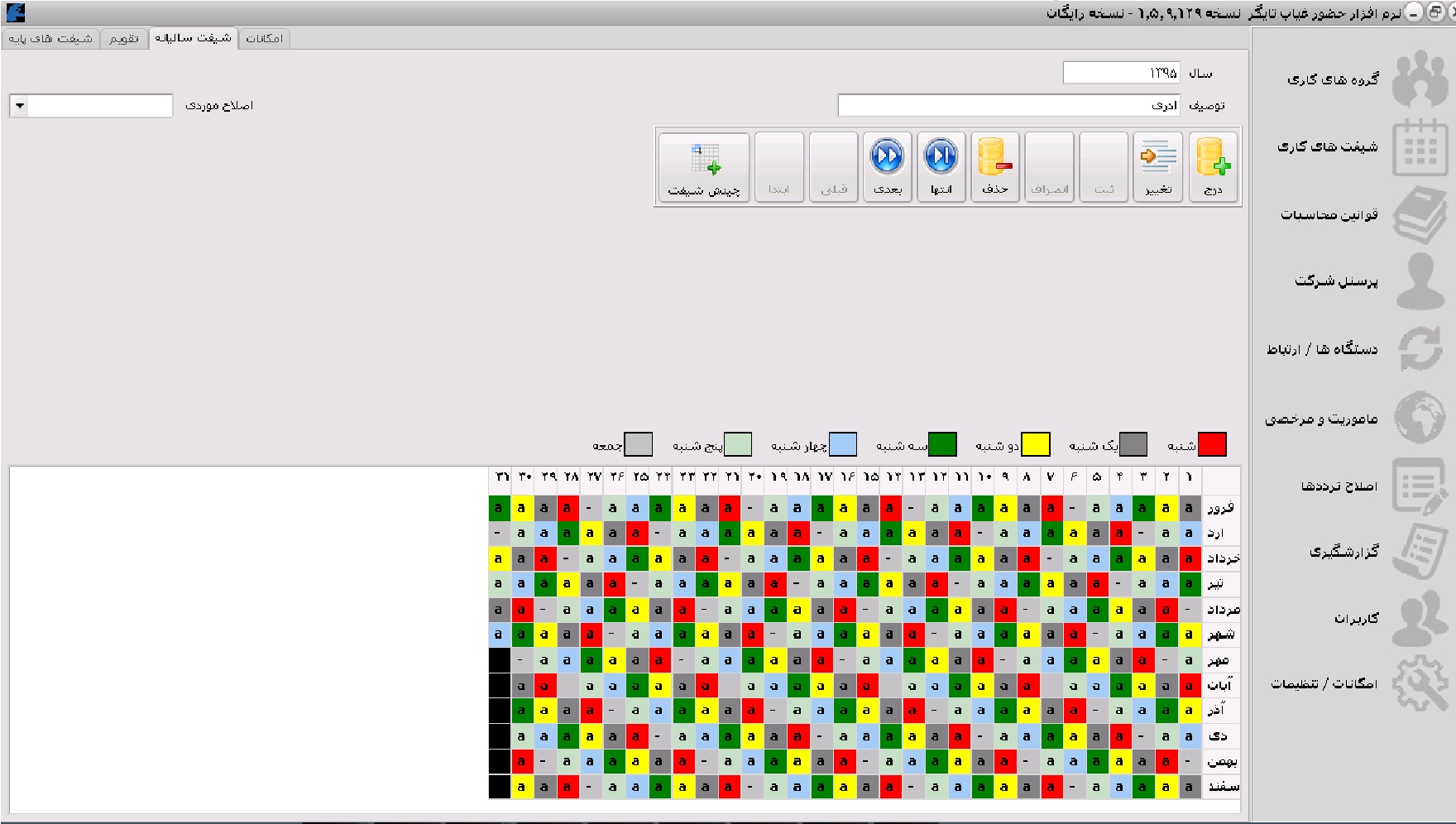This screenshot has width=1456, height=824.
Task: Select the مهر month row header
Action: [1221, 660]
